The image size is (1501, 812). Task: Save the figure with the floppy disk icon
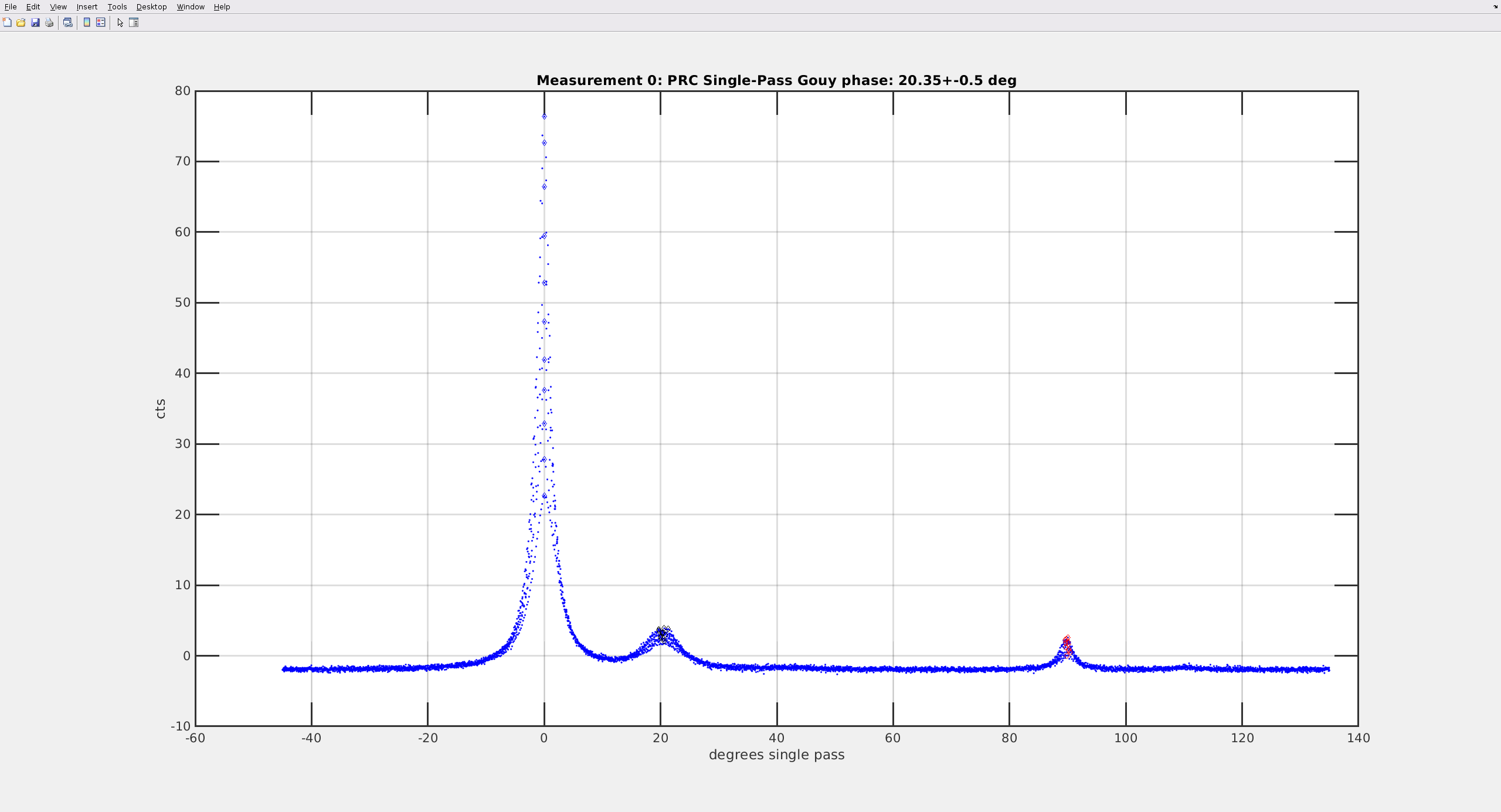pyautogui.click(x=35, y=22)
